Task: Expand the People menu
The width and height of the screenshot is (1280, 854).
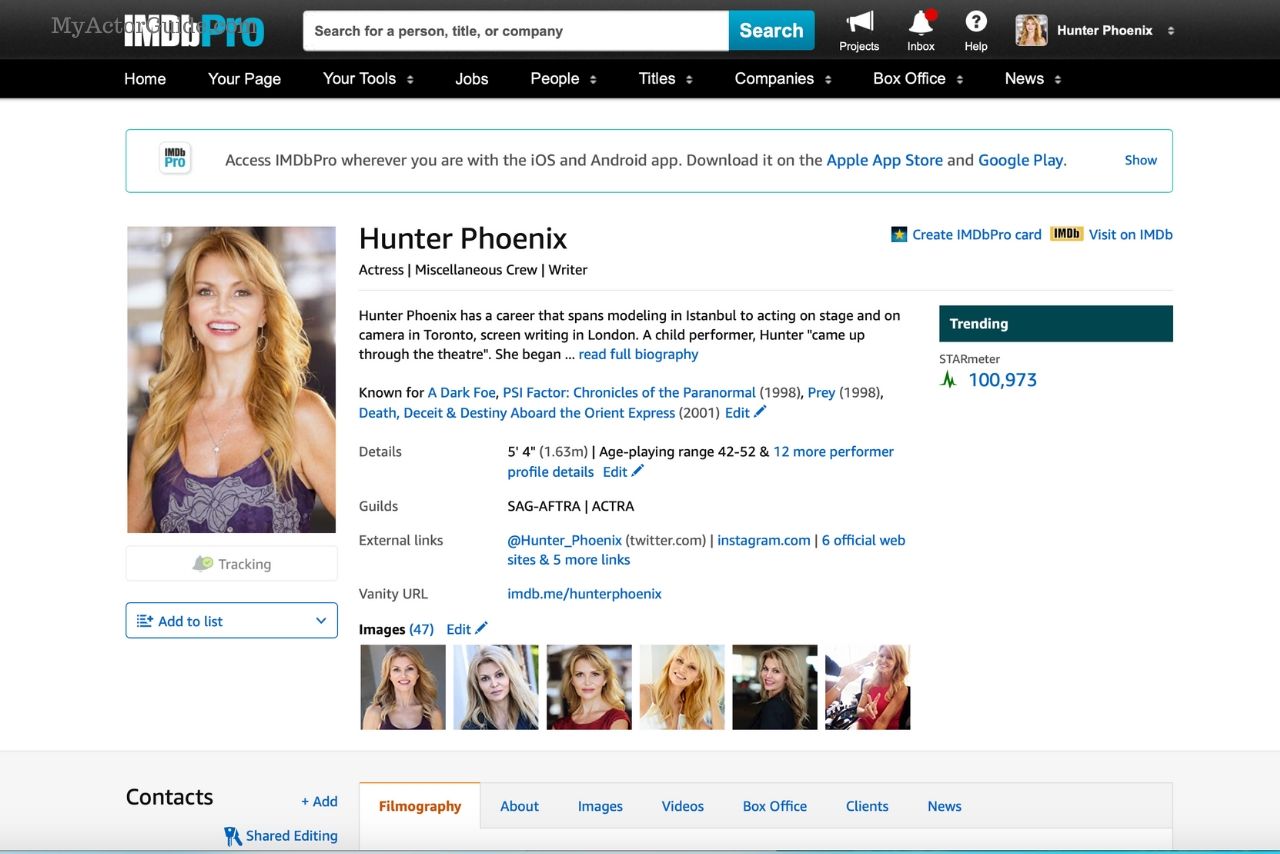Action: [x=564, y=79]
